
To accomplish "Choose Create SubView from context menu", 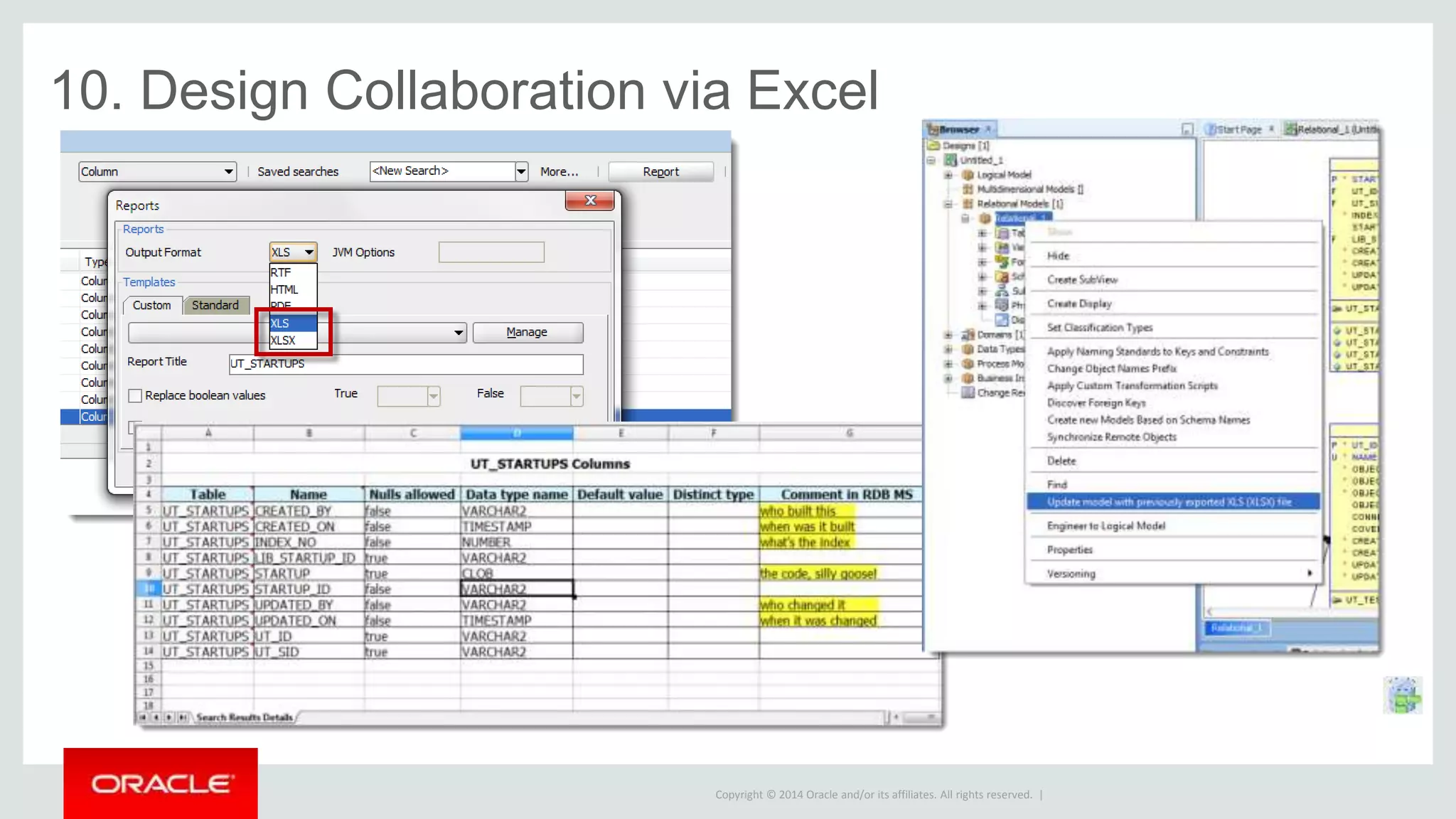I will (x=1082, y=280).
